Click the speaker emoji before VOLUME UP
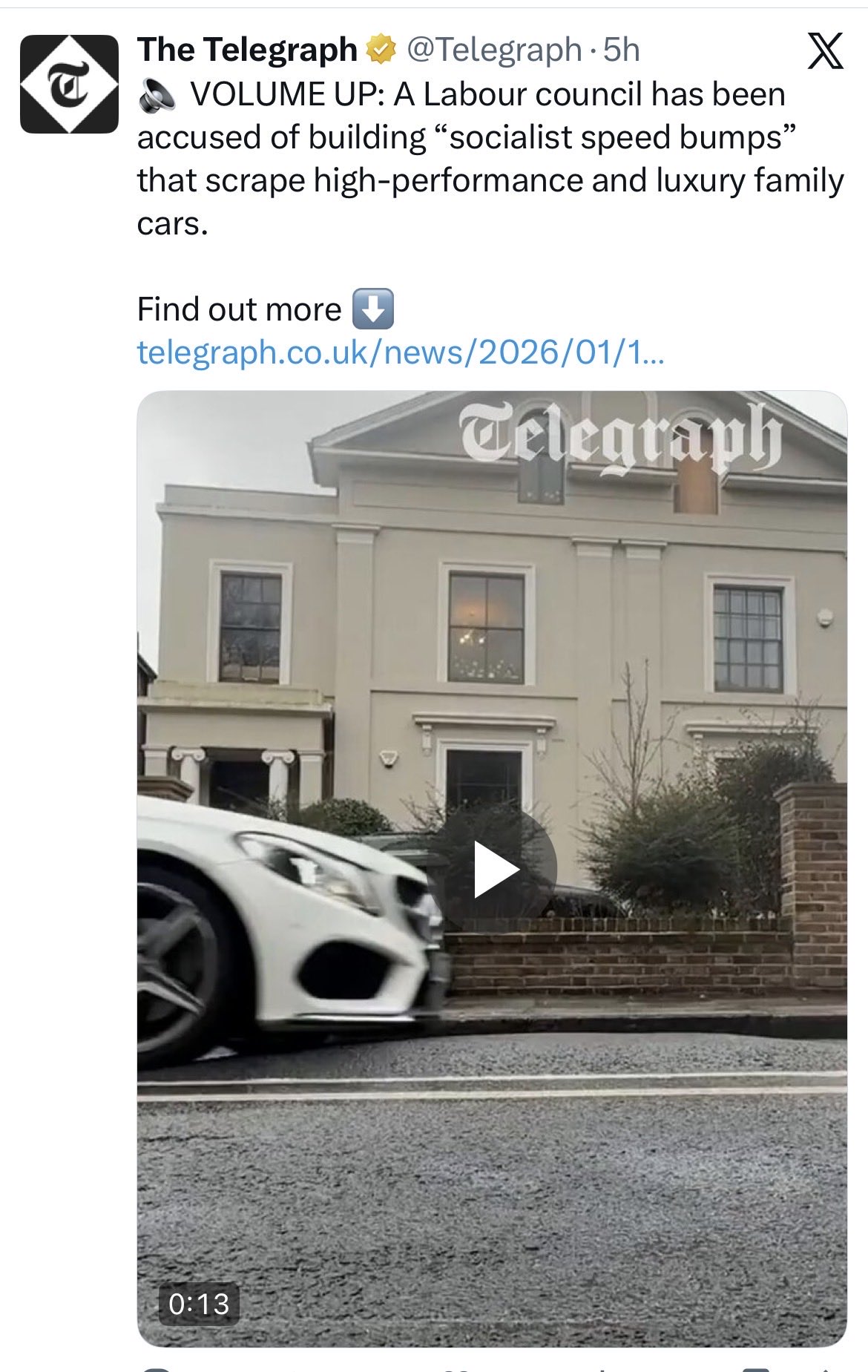 (157, 95)
